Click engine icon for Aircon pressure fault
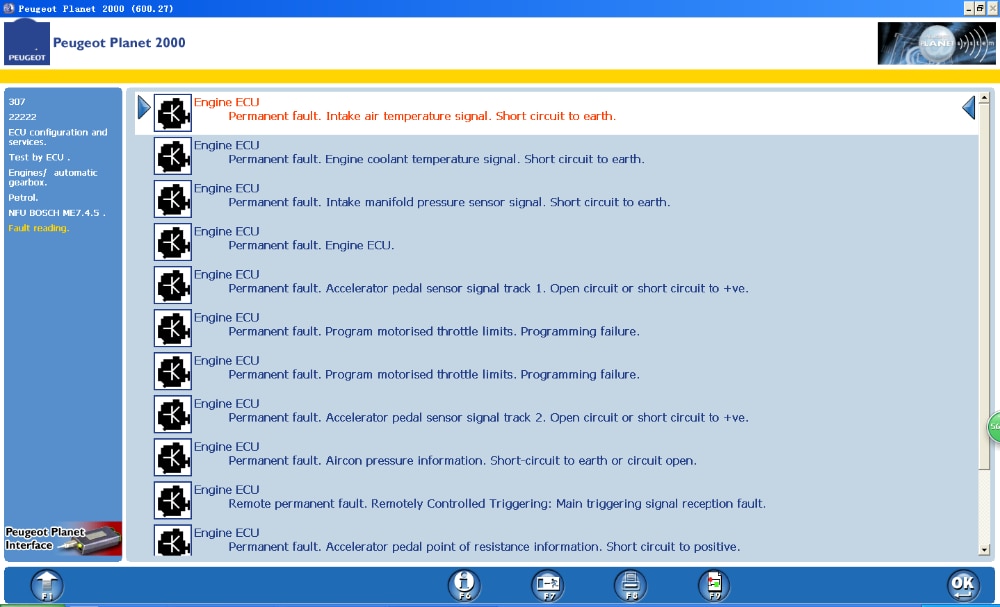This screenshot has width=1000, height=607. click(173, 457)
